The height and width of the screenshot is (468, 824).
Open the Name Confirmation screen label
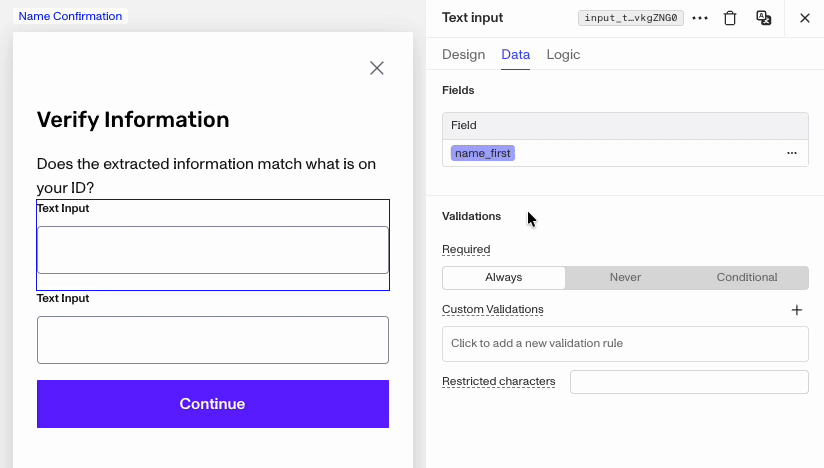pyautogui.click(x=70, y=16)
